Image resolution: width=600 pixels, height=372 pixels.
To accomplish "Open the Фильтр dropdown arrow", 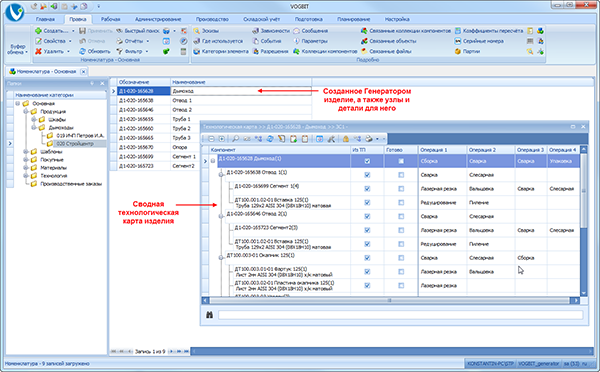I will (147, 51).
